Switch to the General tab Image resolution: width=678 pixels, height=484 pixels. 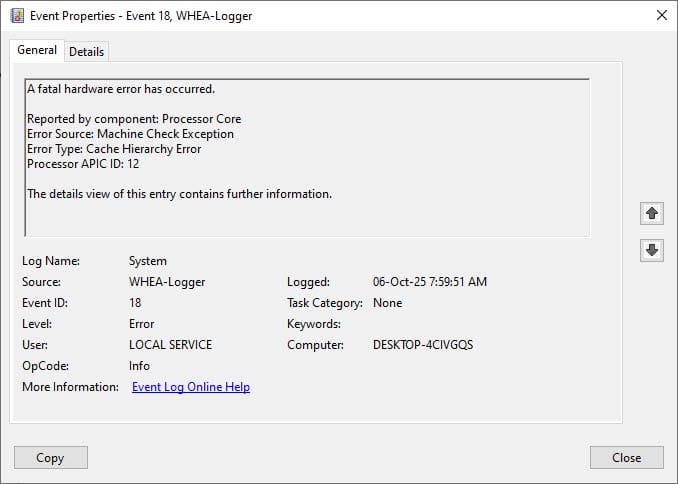pyautogui.click(x=37, y=50)
